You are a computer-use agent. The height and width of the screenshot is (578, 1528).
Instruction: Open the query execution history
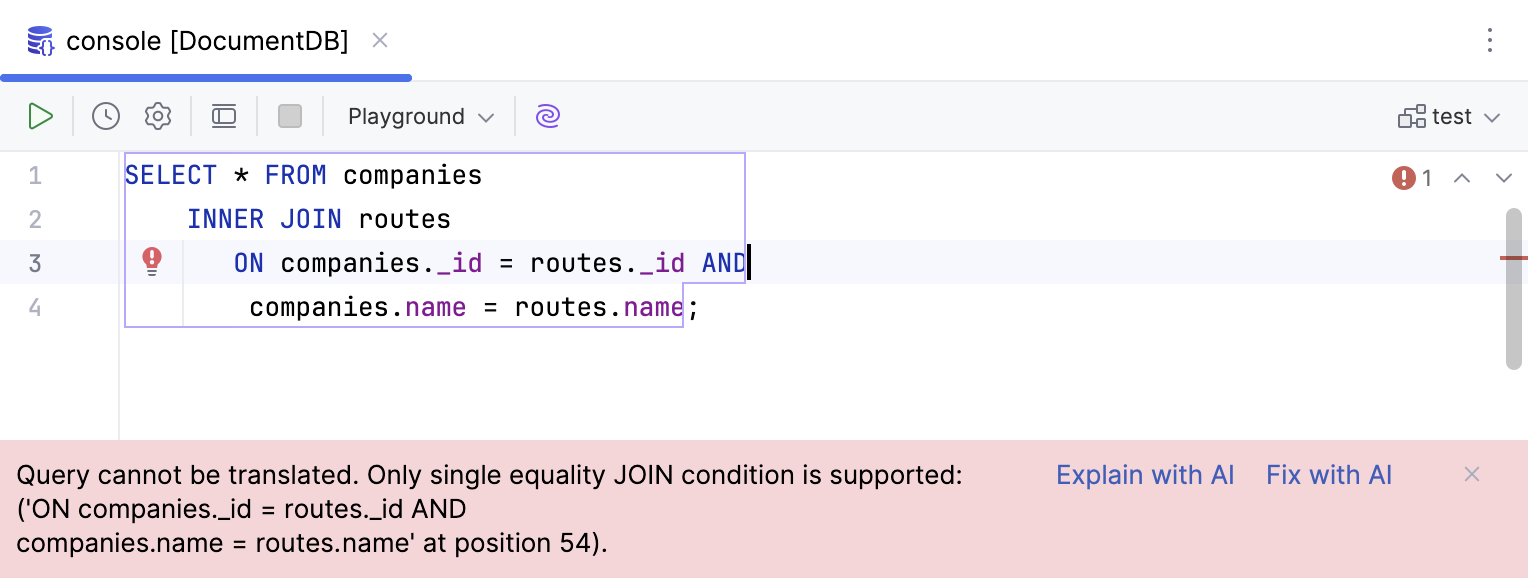[x=105, y=116]
